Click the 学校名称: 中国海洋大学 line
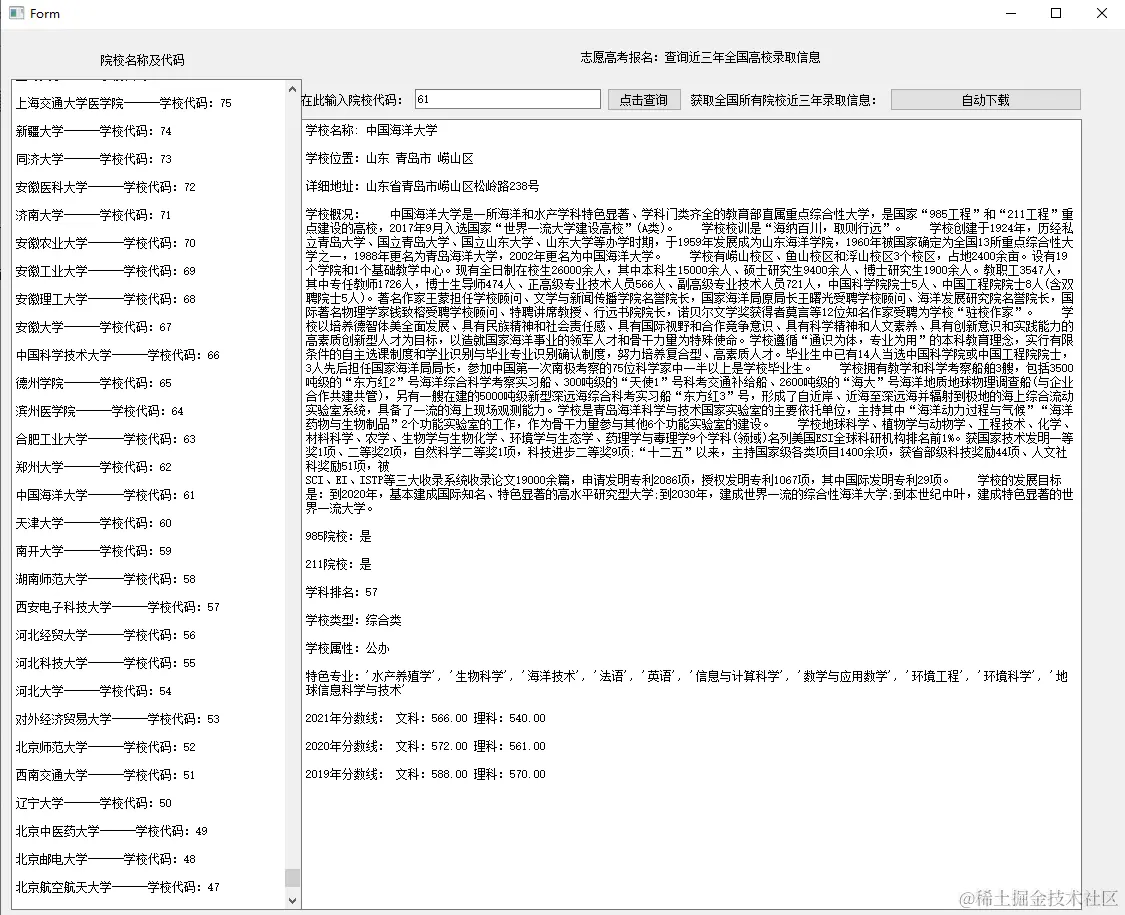 [371, 131]
